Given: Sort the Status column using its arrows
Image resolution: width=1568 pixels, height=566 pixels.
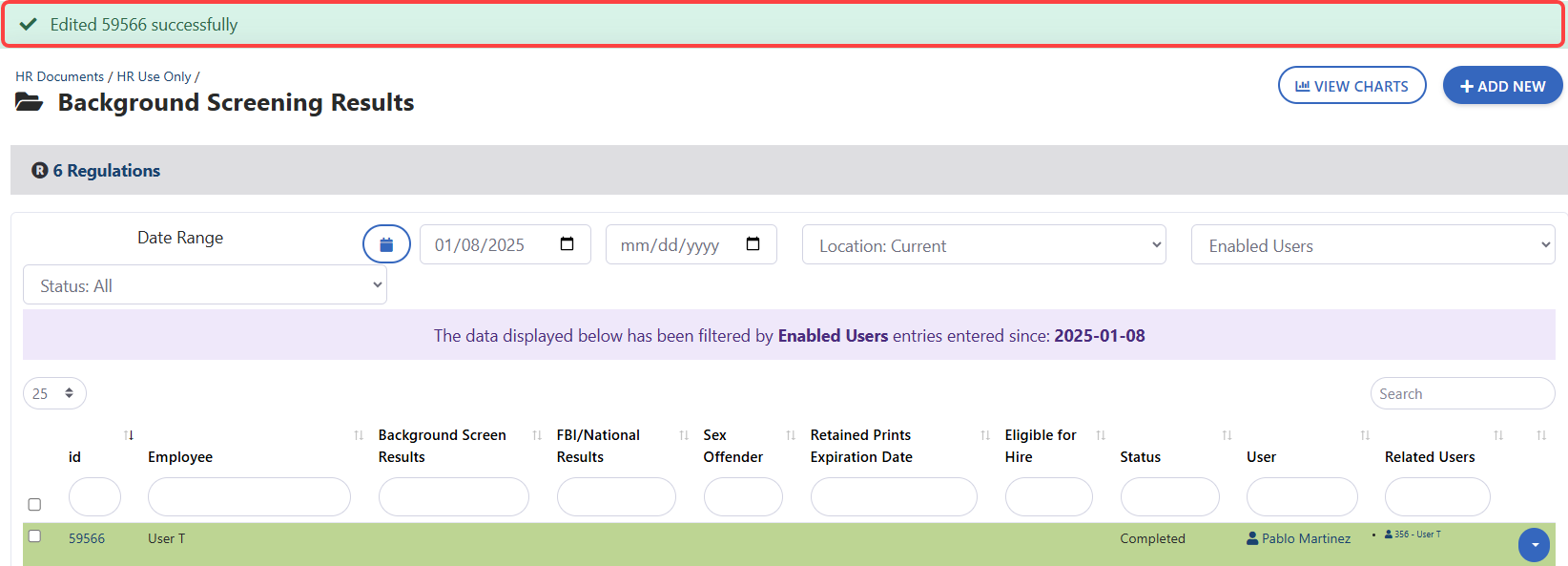Looking at the screenshot, I should [x=1227, y=435].
